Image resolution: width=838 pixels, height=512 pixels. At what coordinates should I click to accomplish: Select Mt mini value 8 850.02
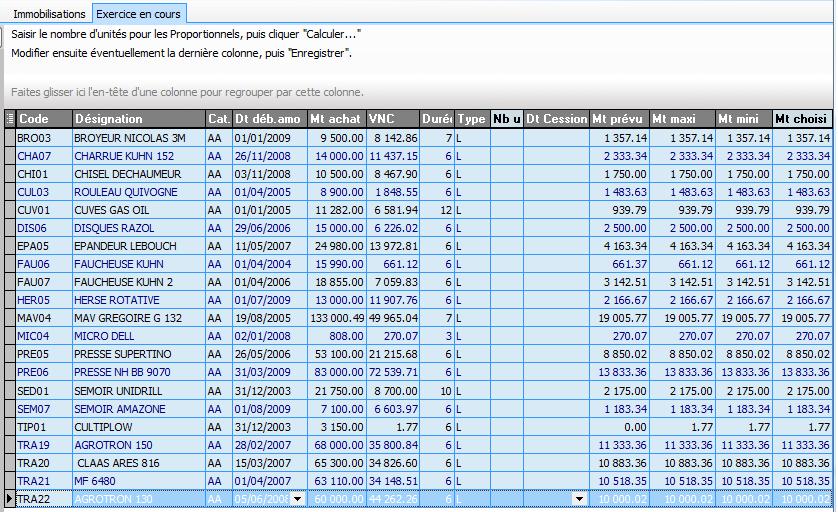click(743, 354)
